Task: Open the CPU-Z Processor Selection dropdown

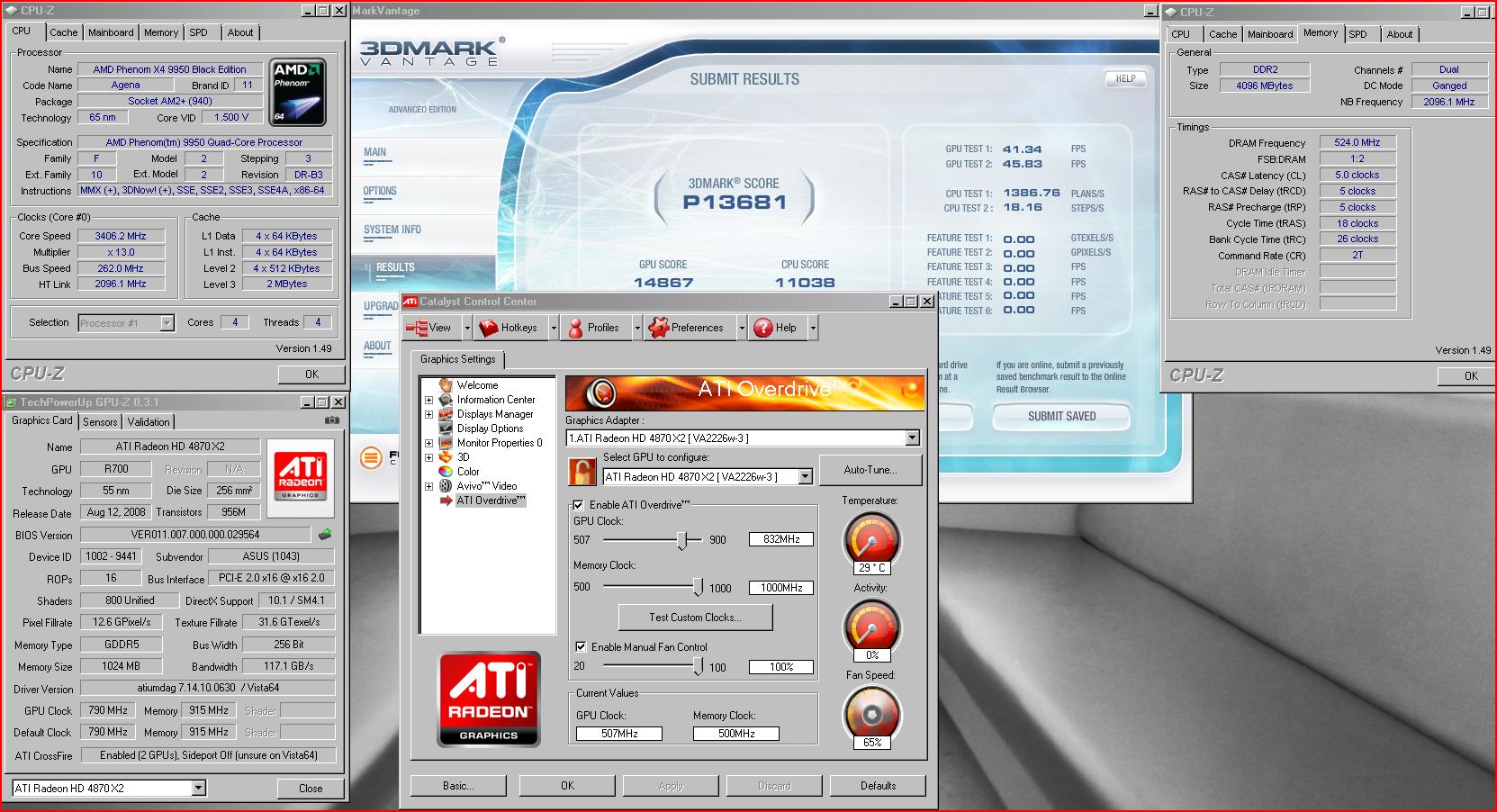Action: pos(167,322)
